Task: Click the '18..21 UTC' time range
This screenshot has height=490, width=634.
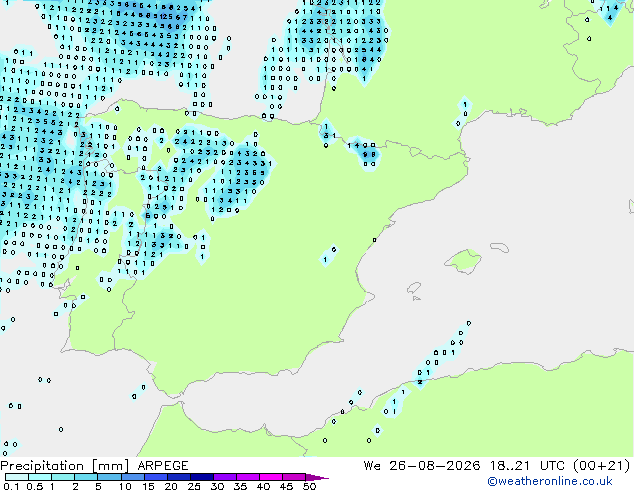Action: [527, 466]
